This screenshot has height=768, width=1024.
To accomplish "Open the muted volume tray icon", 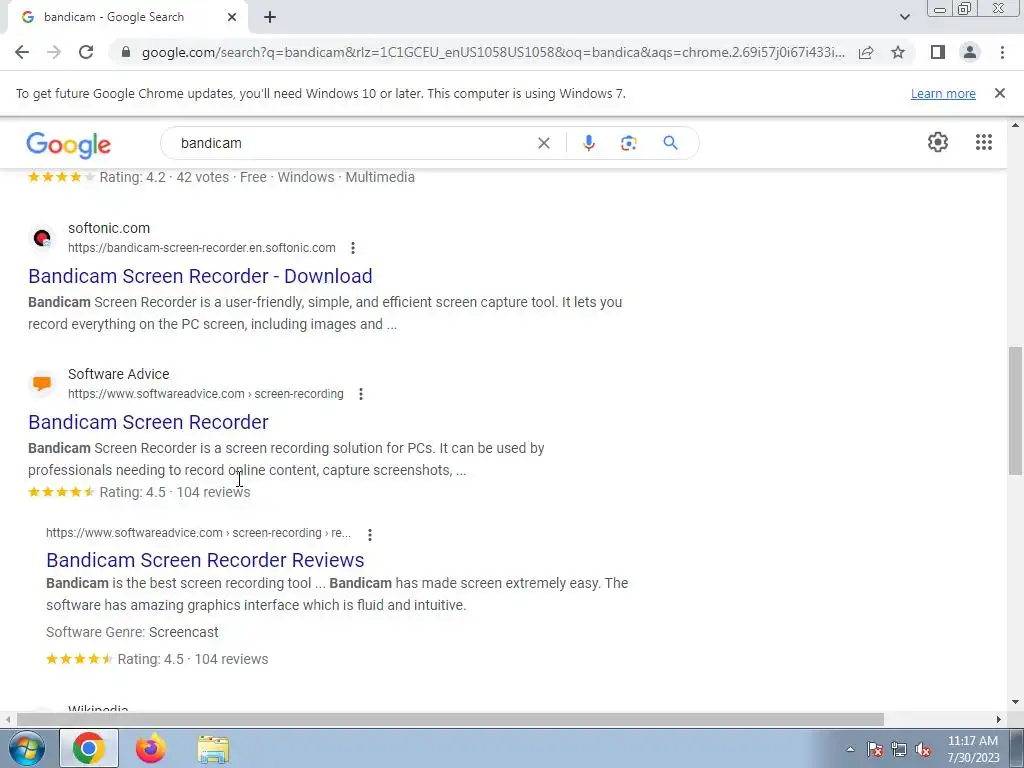I will click(923, 749).
